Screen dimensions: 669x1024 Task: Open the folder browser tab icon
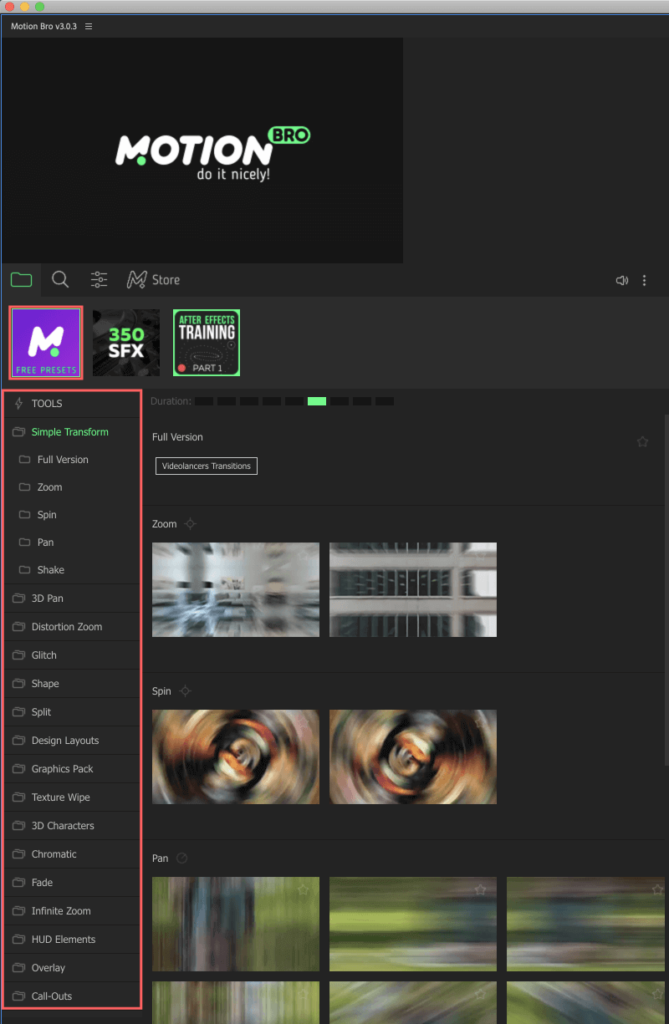pos(21,280)
